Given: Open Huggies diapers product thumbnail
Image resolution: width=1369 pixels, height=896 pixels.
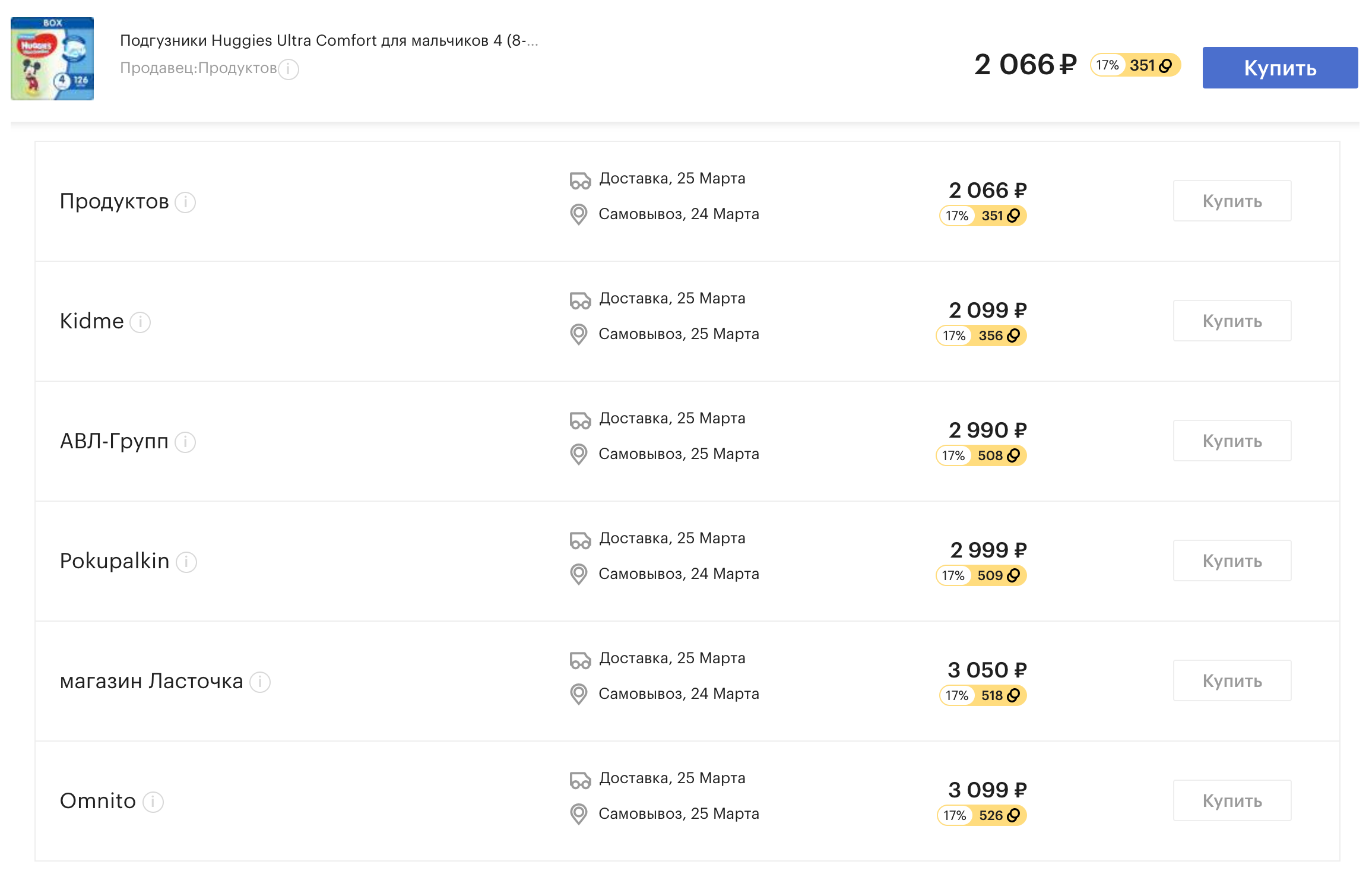Looking at the screenshot, I should click(52, 59).
